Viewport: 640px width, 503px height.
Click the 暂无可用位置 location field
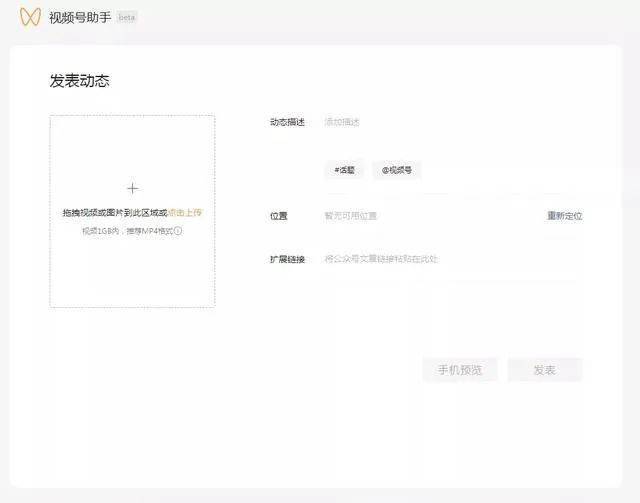click(x=350, y=216)
